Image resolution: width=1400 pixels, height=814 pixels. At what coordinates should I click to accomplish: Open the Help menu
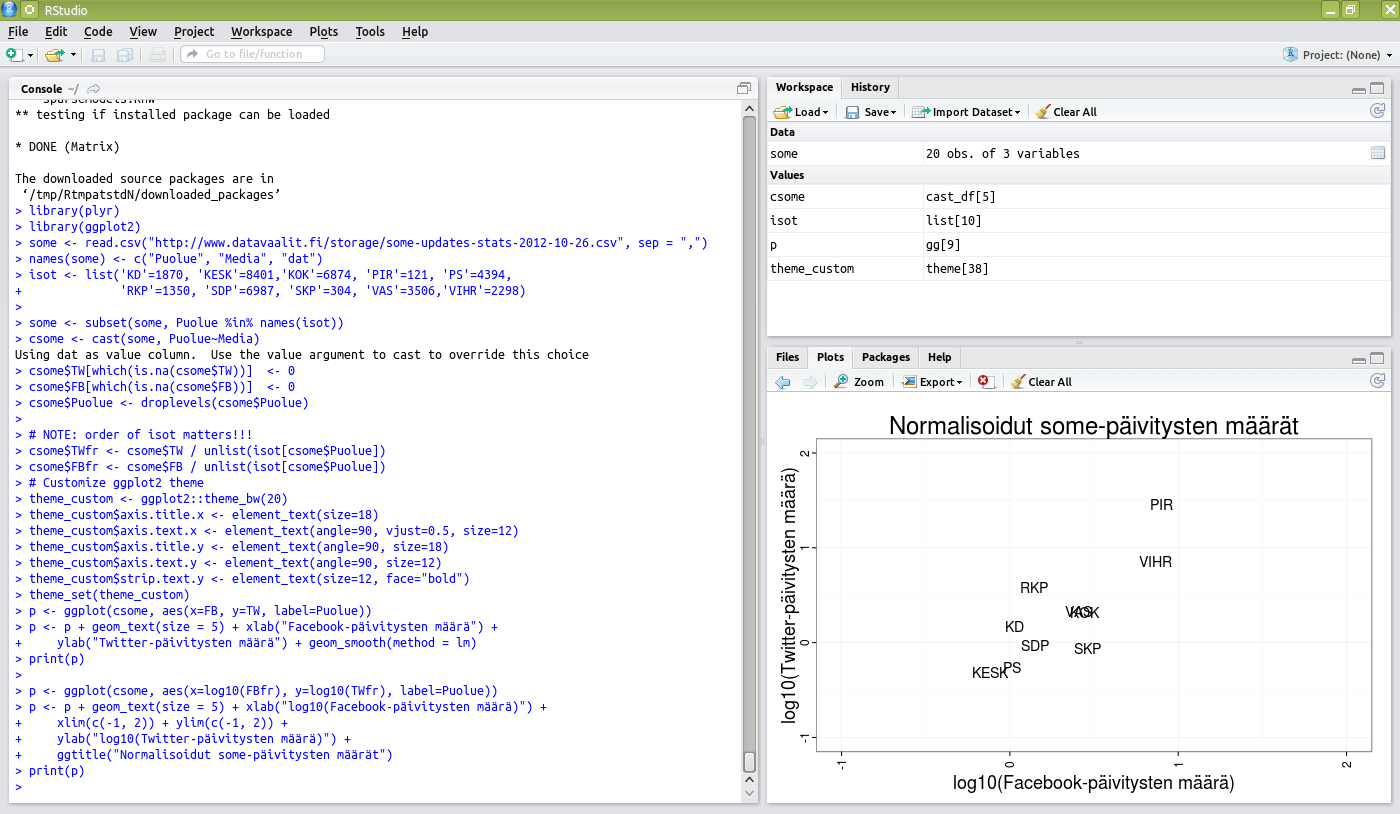click(415, 31)
